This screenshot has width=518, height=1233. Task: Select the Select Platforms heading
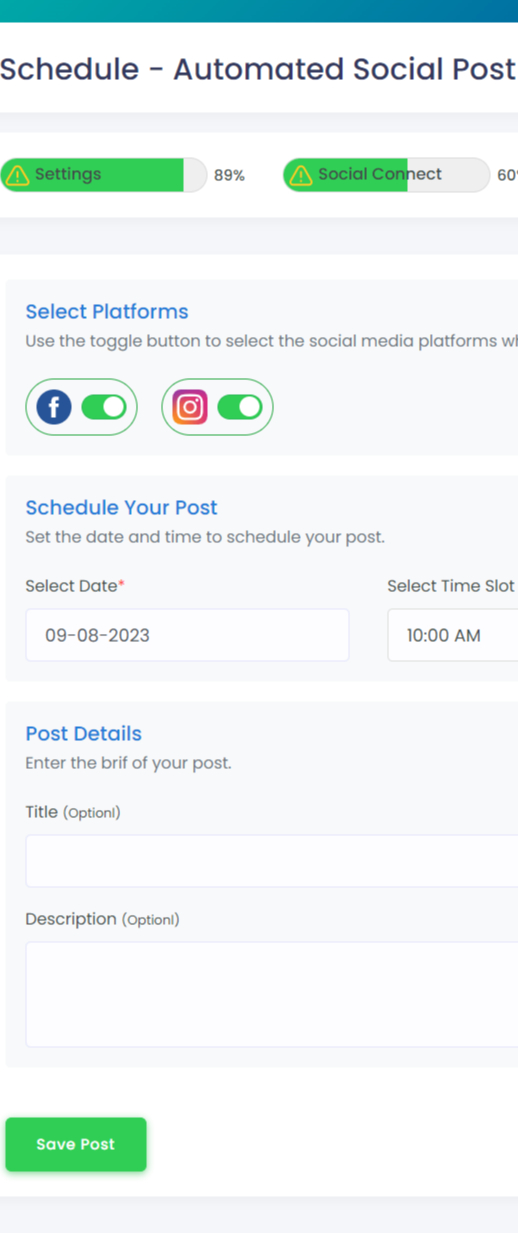click(107, 311)
